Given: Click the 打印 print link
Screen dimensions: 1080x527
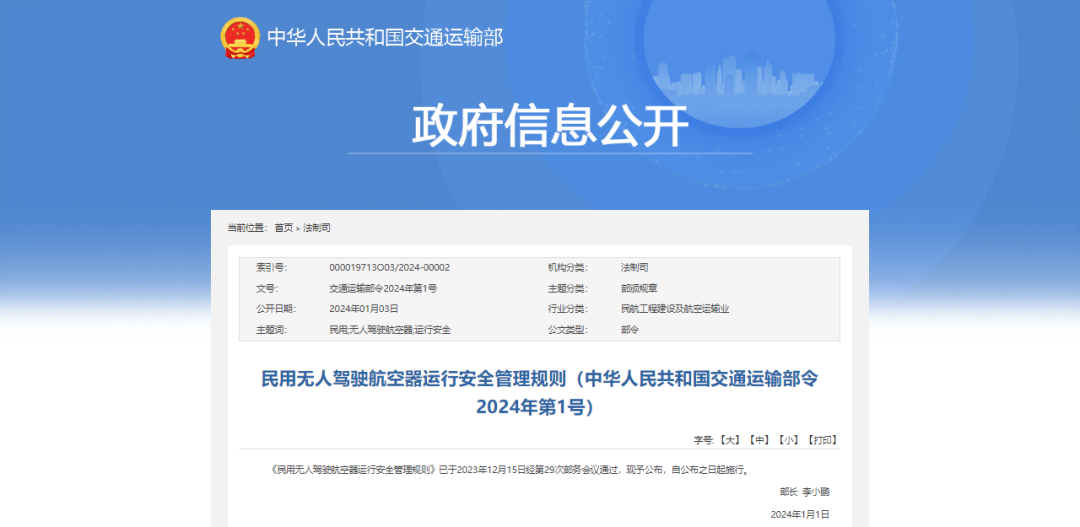Looking at the screenshot, I should coord(822,440).
